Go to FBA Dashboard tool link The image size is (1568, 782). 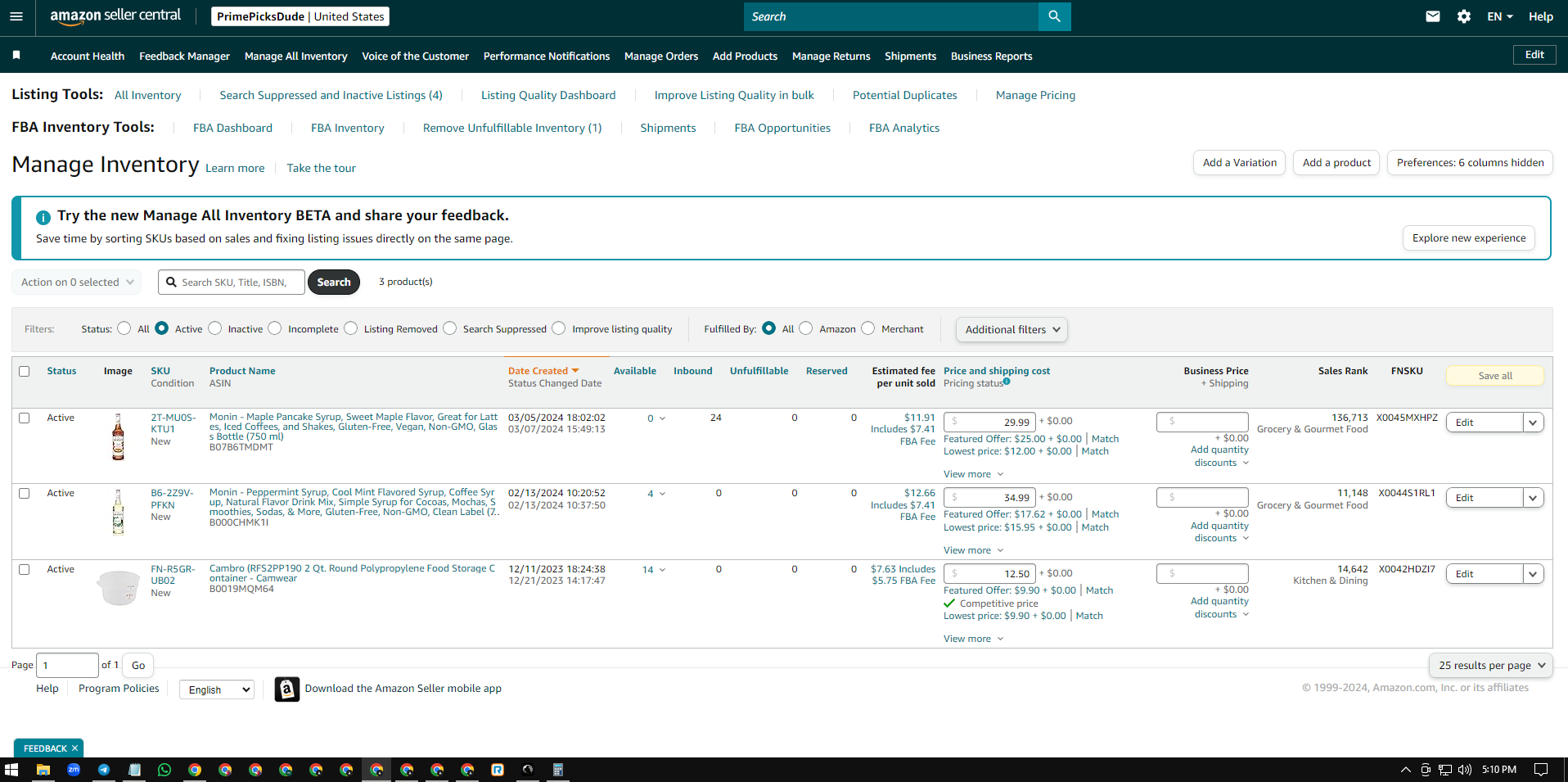pos(232,128)
